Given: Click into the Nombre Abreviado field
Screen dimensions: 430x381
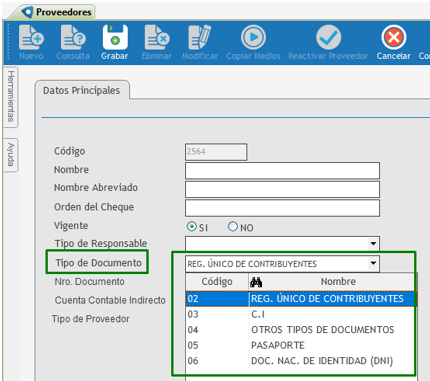Looking at the screenshot, I should click(282, 189).
